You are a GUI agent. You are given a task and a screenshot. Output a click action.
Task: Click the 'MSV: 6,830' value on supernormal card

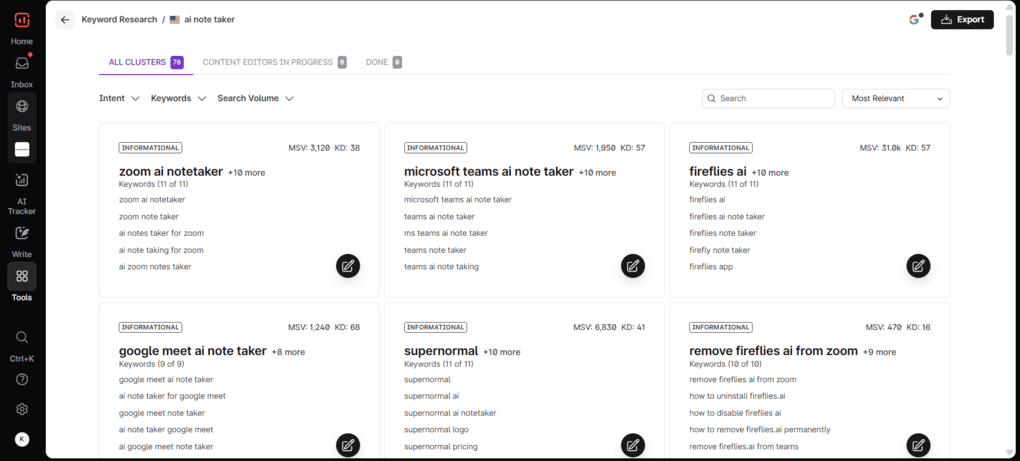coord(595,328)
